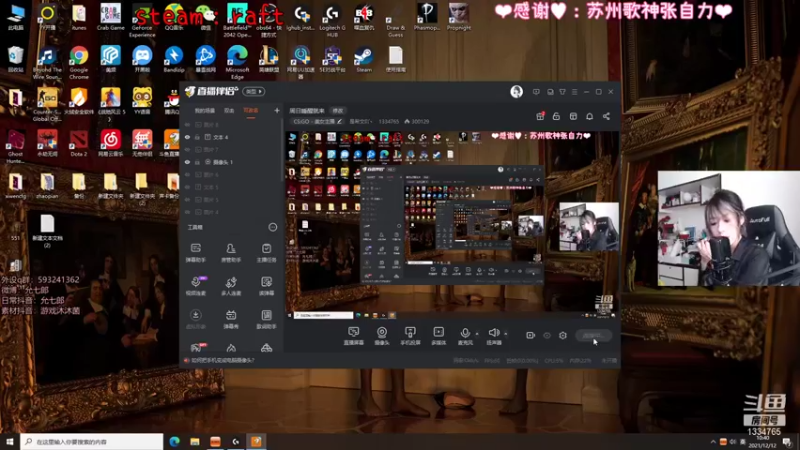Open the phone camera help link at bottom

[x=222, y=360]
